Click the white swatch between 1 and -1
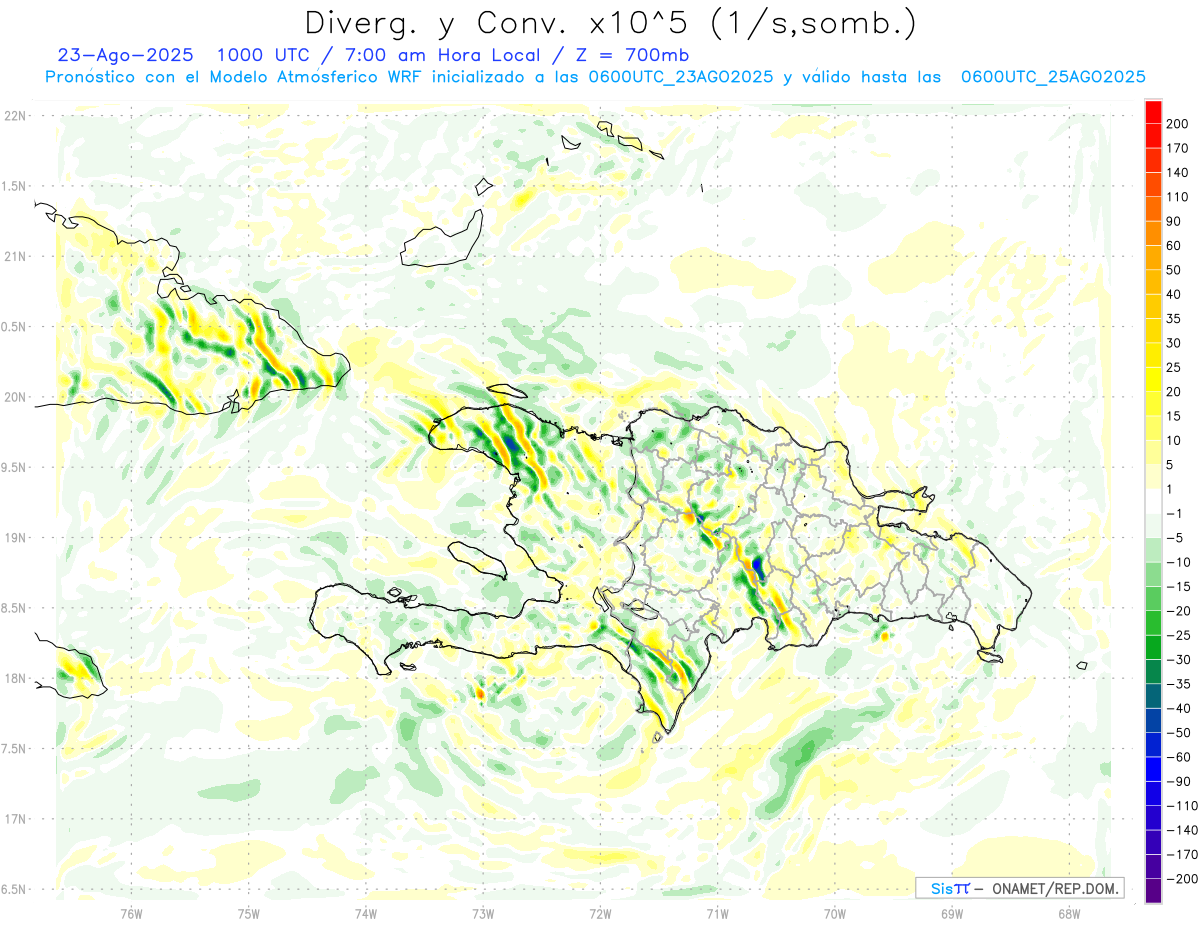 point(1153,501)
